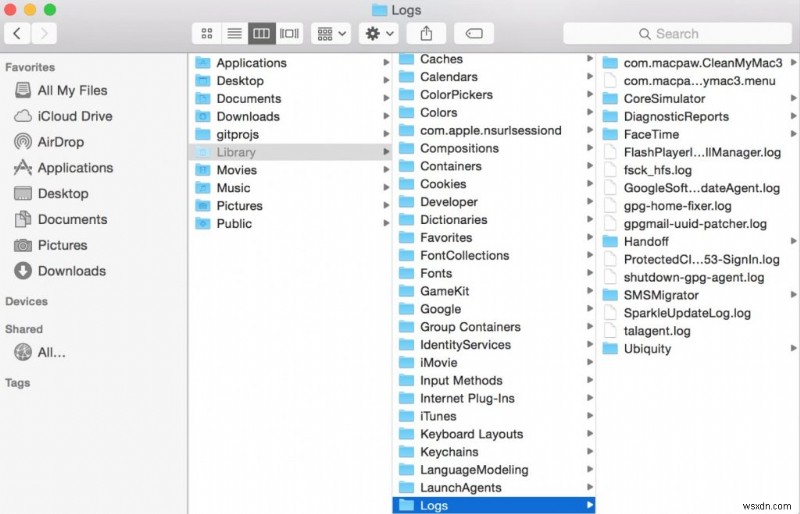Select gpgmail-uuid-patcher.log file
800x514 pixels.
click(699, 224)
